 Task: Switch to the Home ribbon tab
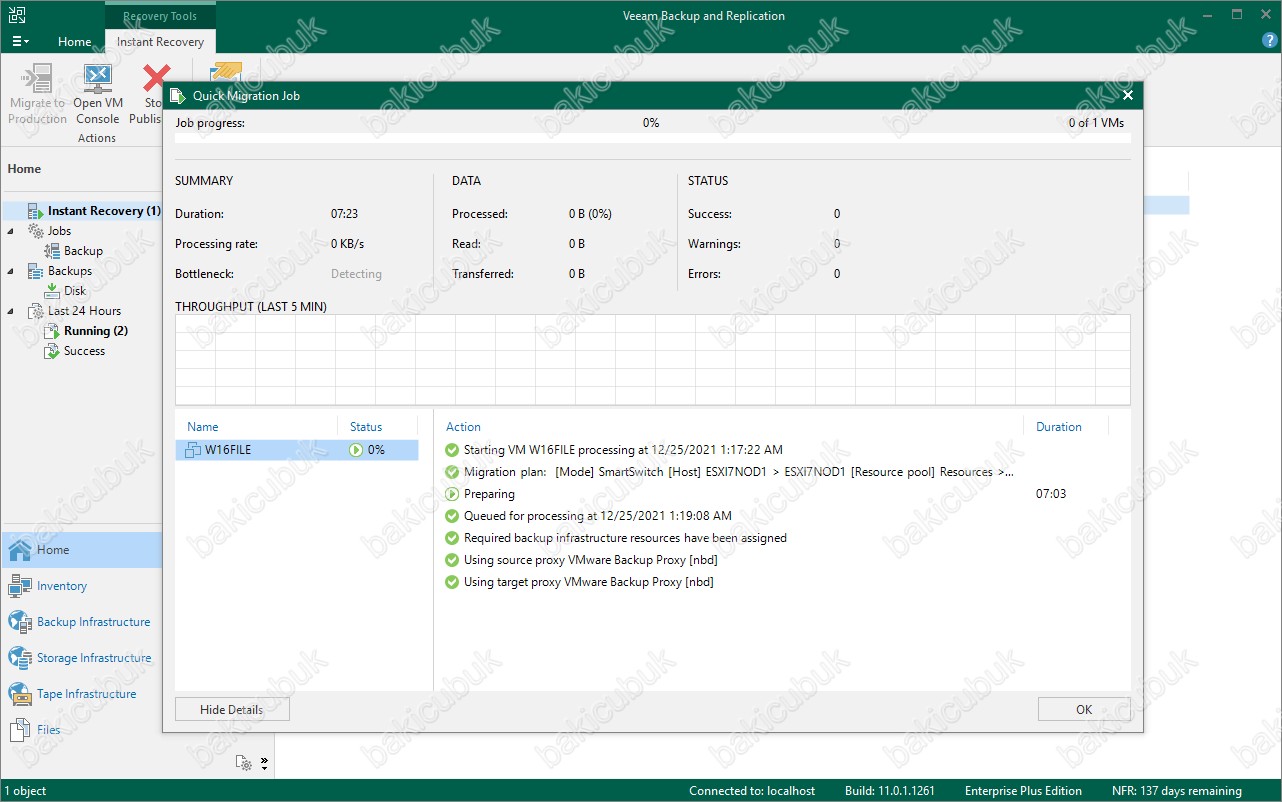coord(75,42)
